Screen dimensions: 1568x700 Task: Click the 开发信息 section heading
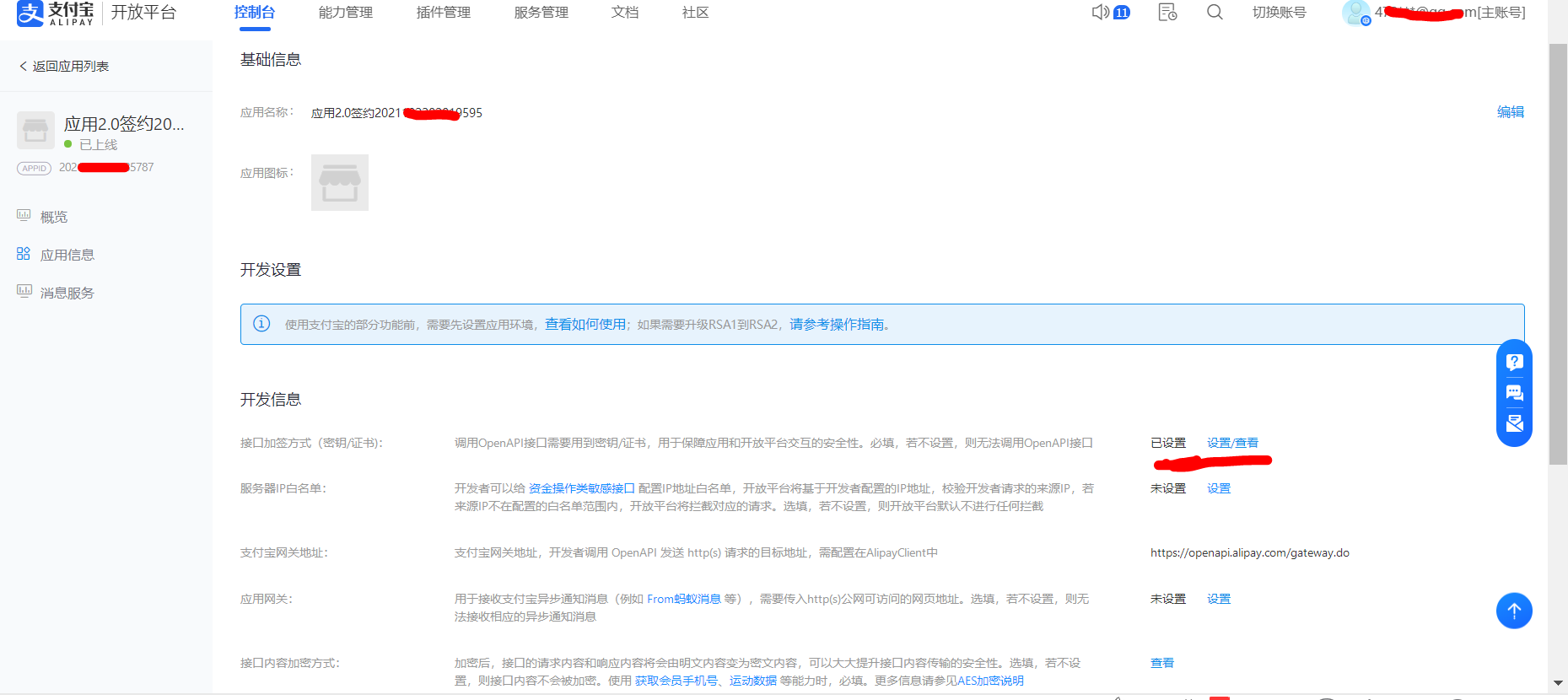coord(271,400)
